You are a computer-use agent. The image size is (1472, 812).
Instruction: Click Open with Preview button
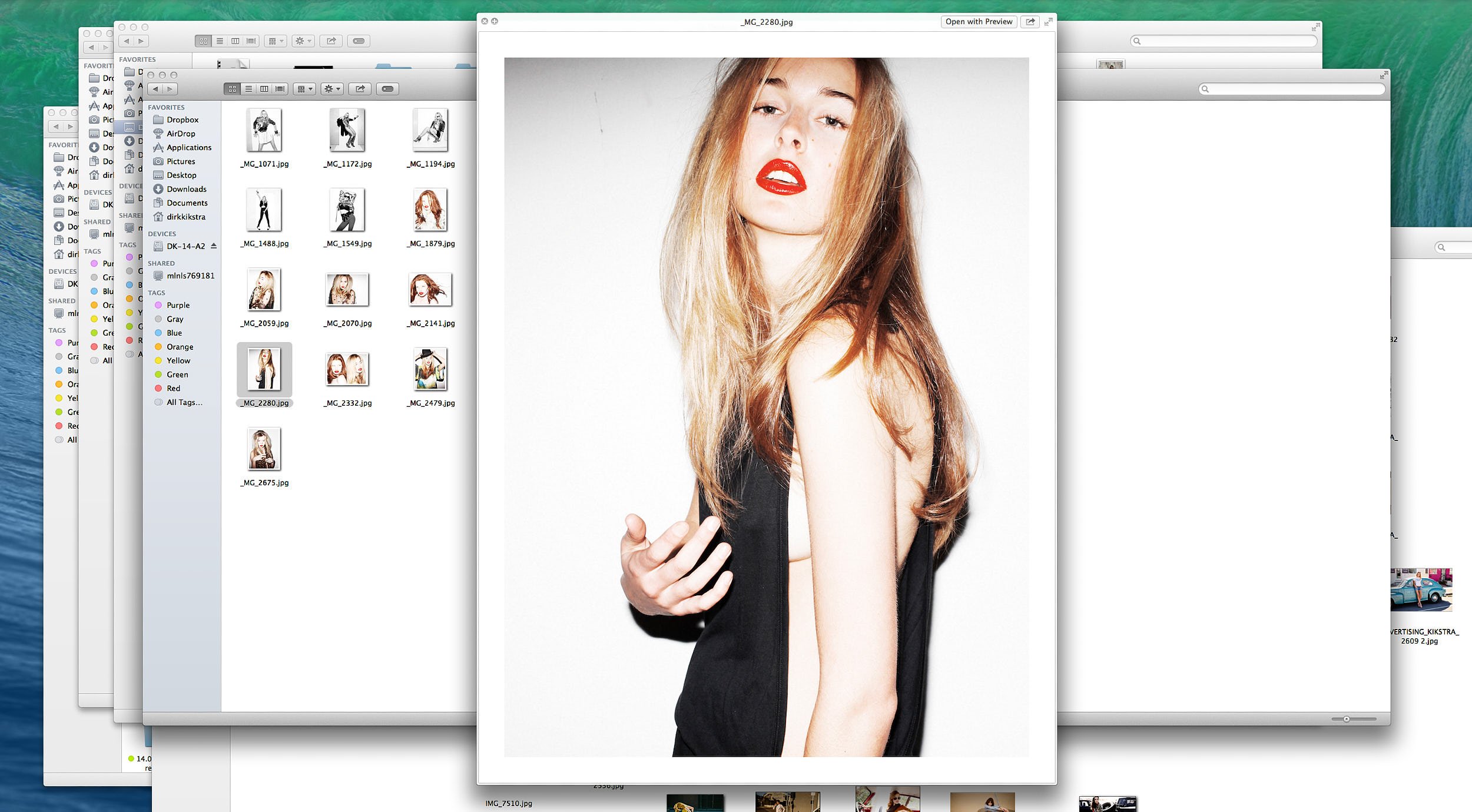(979, 22)
